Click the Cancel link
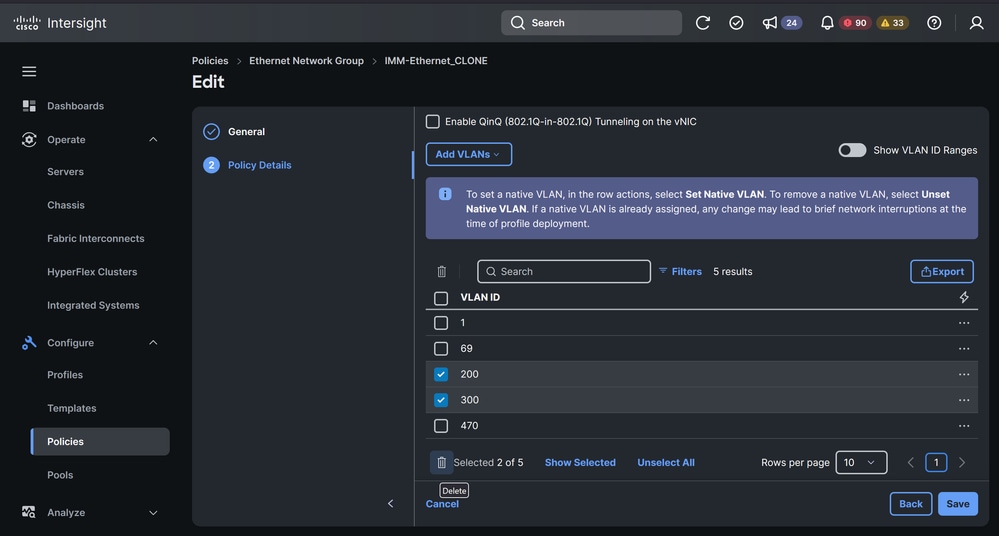Image resolution: width=999 pixels, height=536 pixels. click(x=442, y=504)
